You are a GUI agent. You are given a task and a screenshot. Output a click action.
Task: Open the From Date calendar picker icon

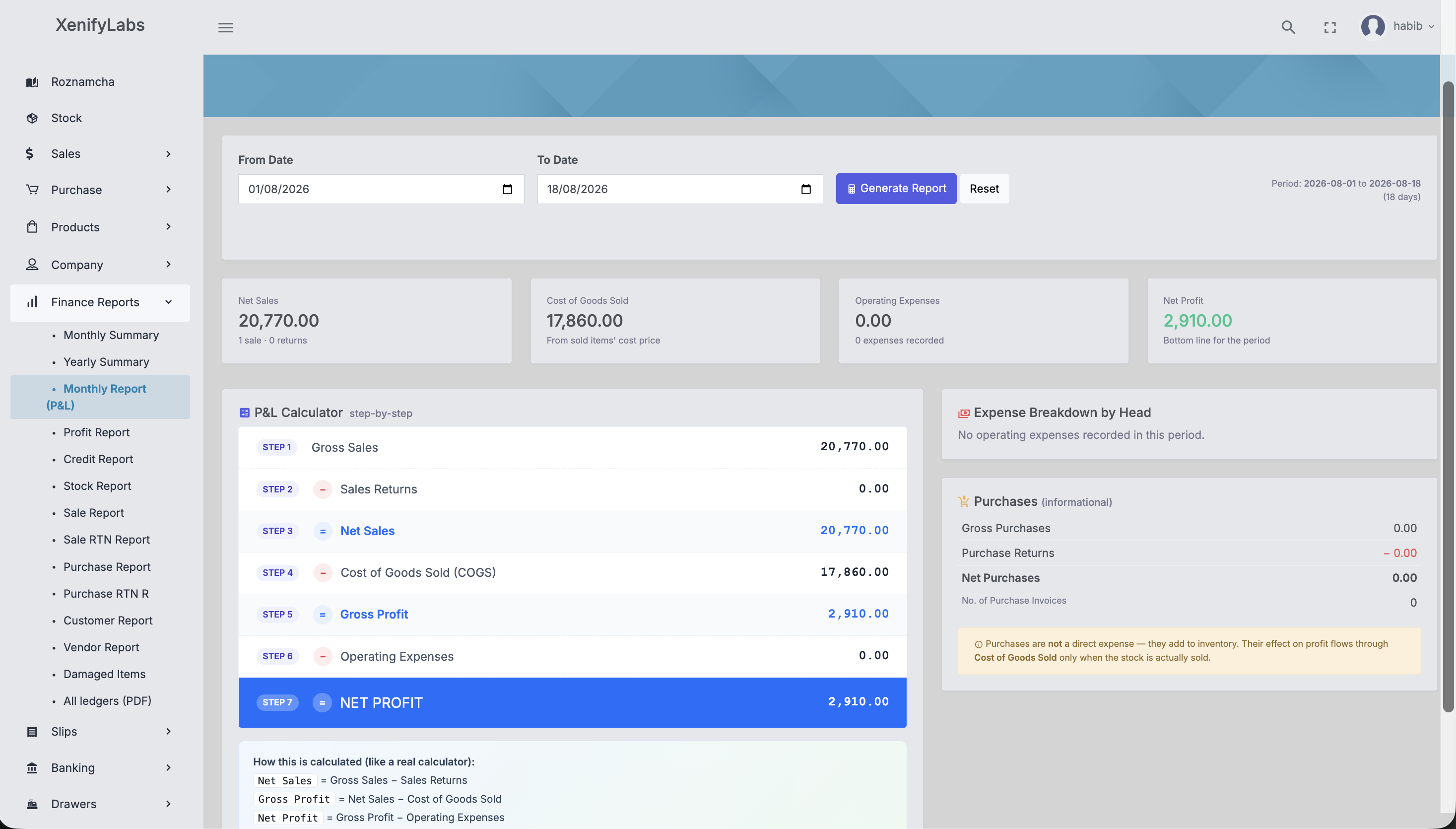(x=507, y=189)
